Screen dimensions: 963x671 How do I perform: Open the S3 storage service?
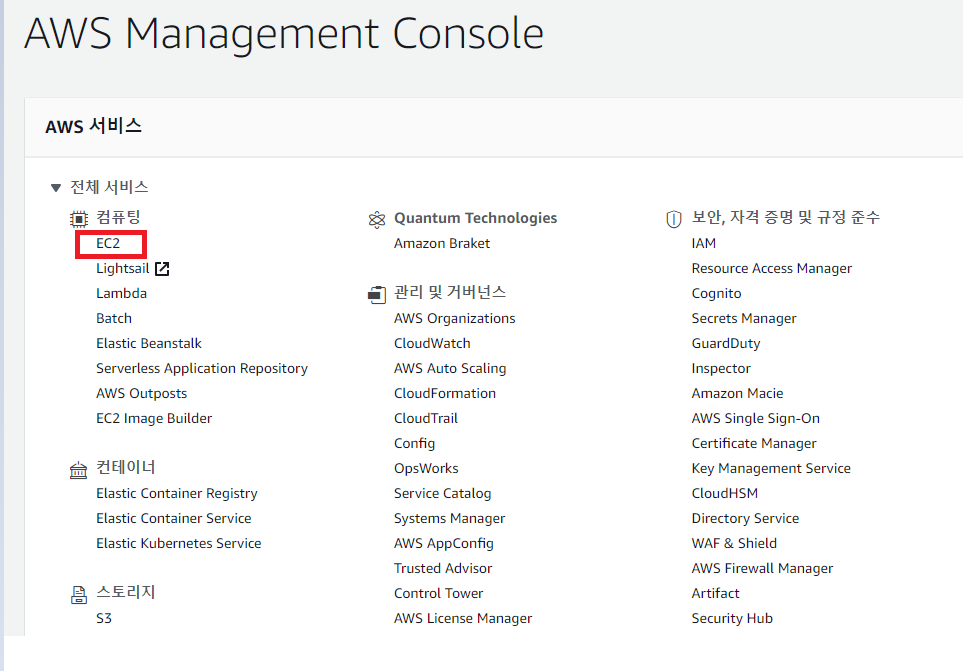pyautogui.click(x=104, y=619)
